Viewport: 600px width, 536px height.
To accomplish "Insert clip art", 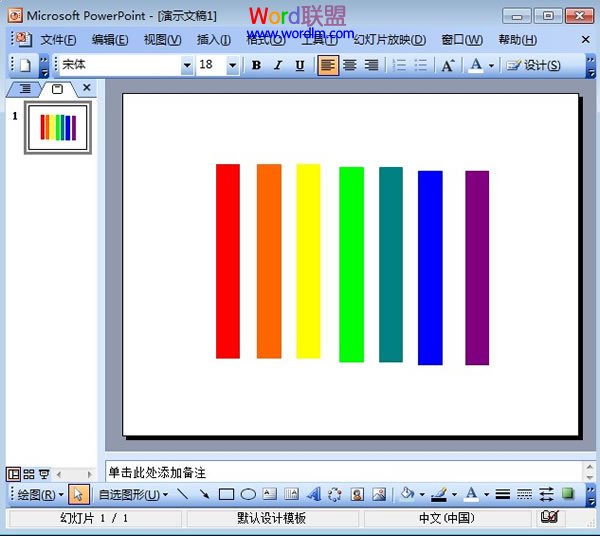I will 357,494.
